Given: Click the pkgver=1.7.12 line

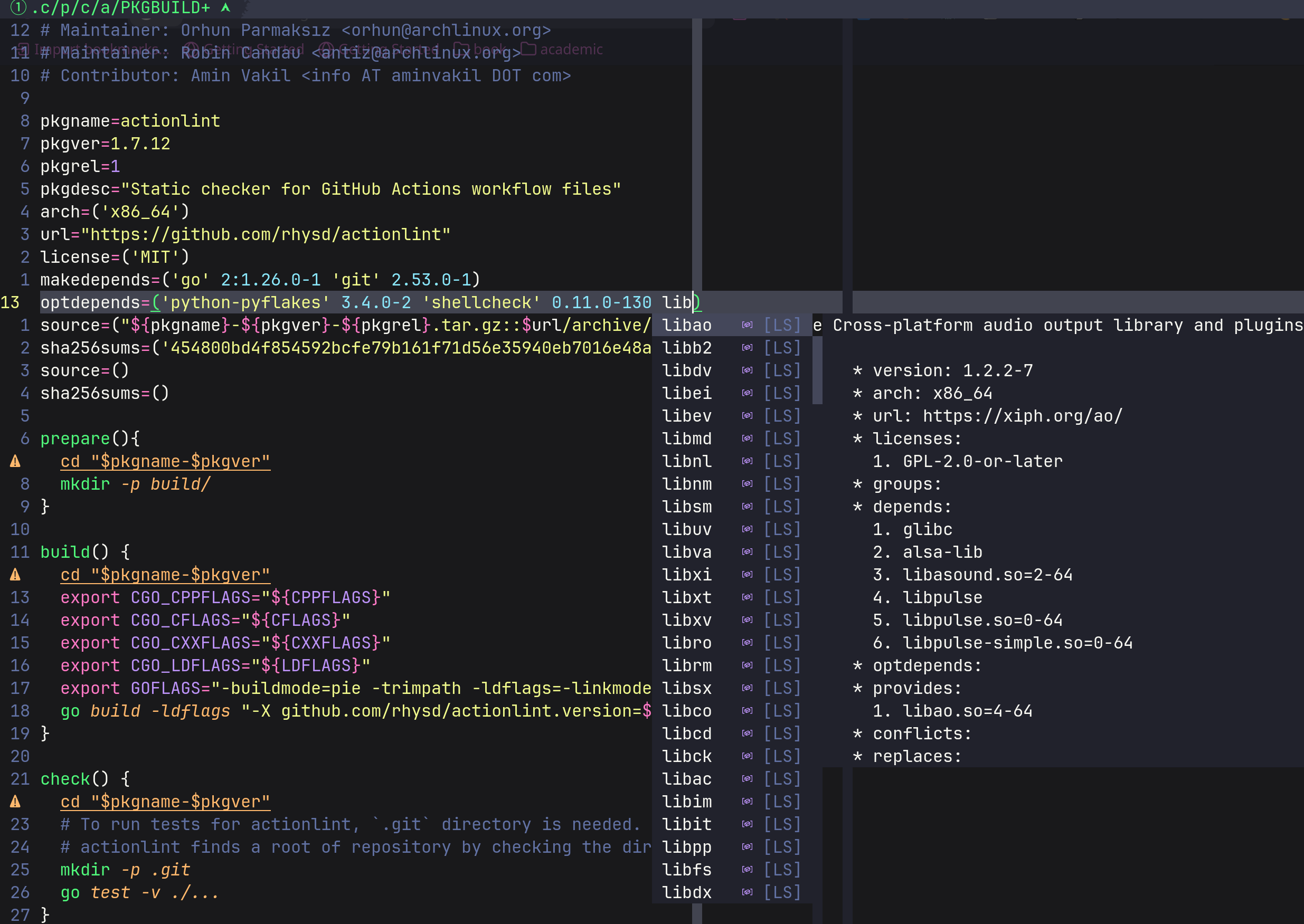Looking at the screenshot, I should 105,144.
